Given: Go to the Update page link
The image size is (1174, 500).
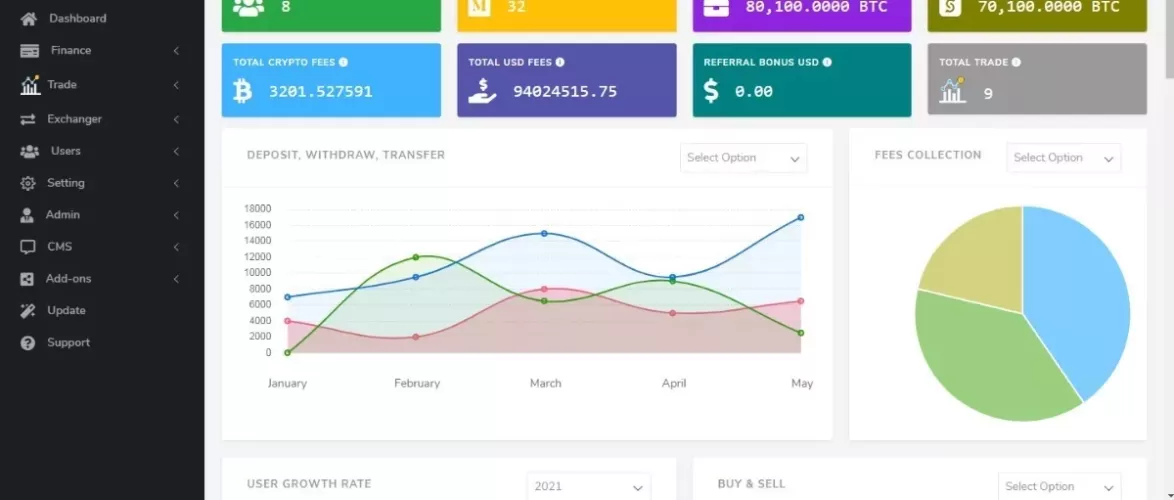Looking at the screenshot, I should (x=66, y=311).
